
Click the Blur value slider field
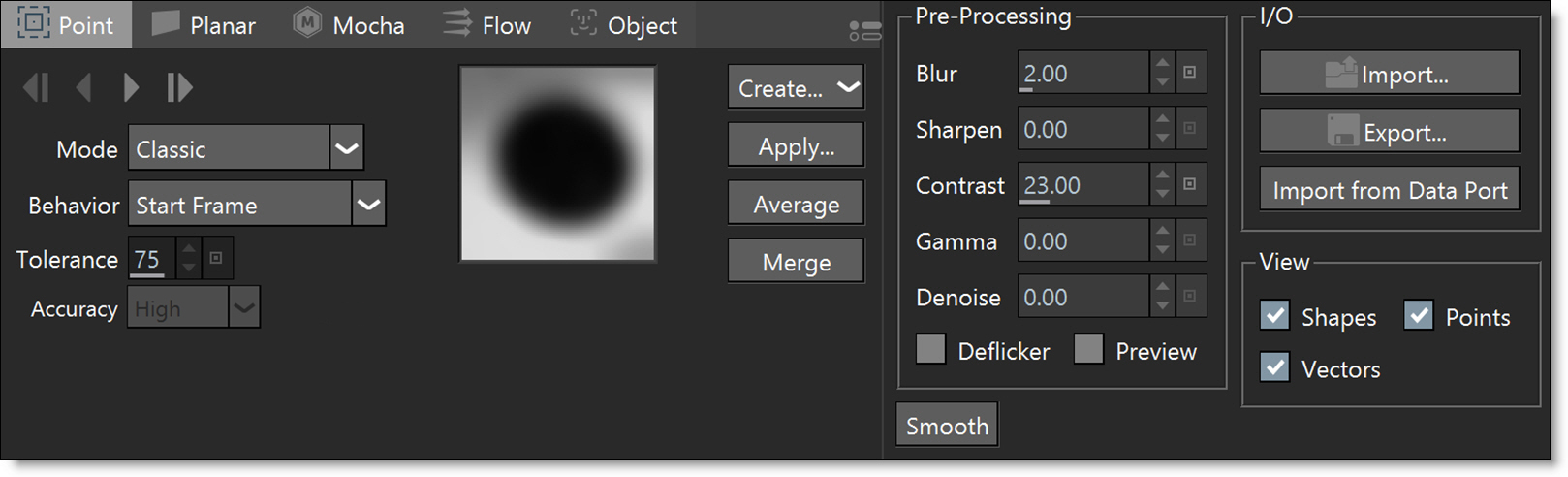(x=1083, y=73)
